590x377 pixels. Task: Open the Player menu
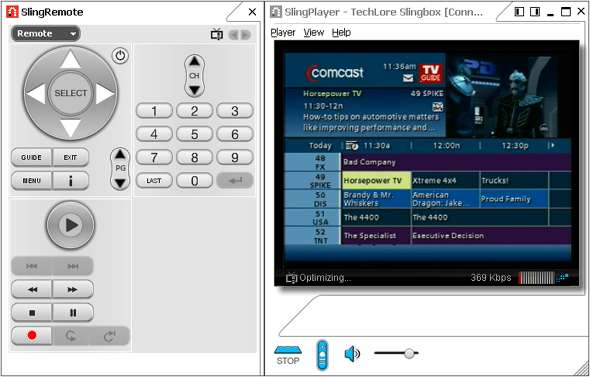pyautogui.click(x=283, y=33)
